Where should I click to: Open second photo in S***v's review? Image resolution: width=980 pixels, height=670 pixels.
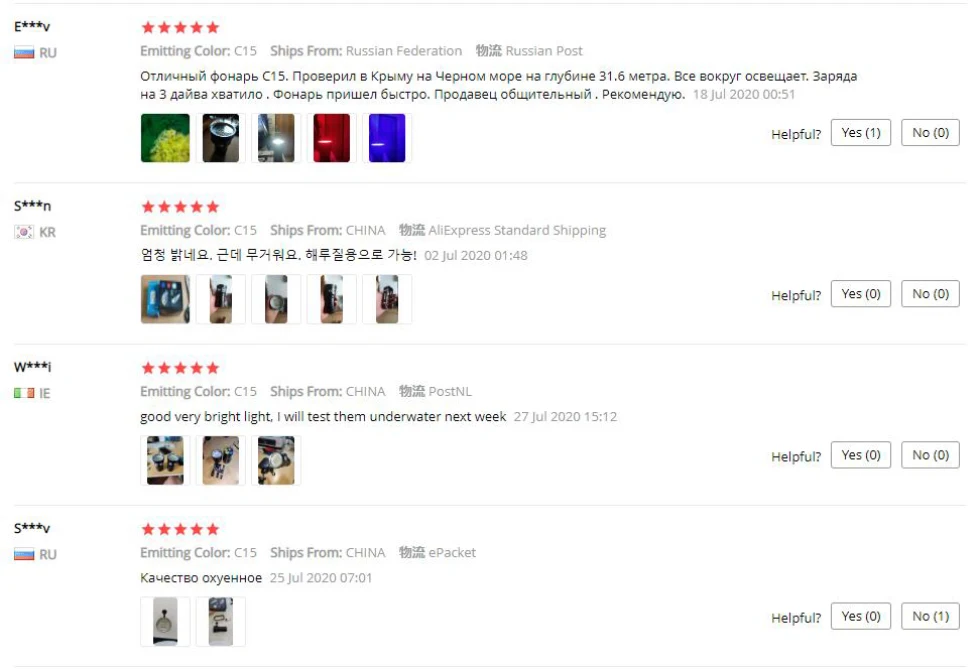click(x=221, y=622)
